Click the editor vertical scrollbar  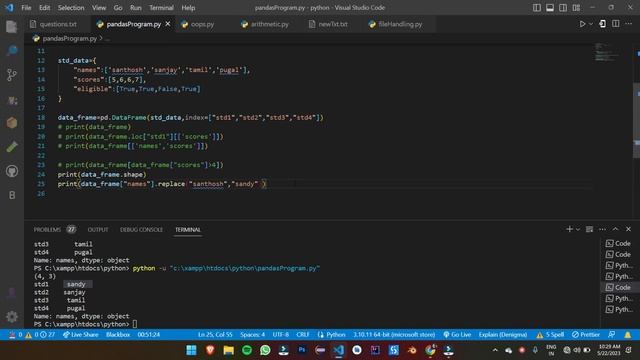[636, 120]
